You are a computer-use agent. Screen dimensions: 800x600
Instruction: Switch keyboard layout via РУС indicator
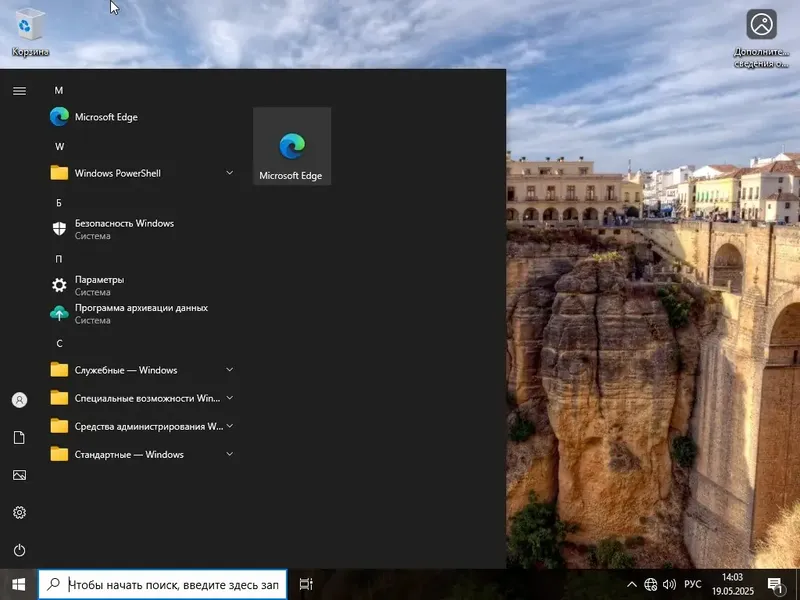tap(694, 583)
